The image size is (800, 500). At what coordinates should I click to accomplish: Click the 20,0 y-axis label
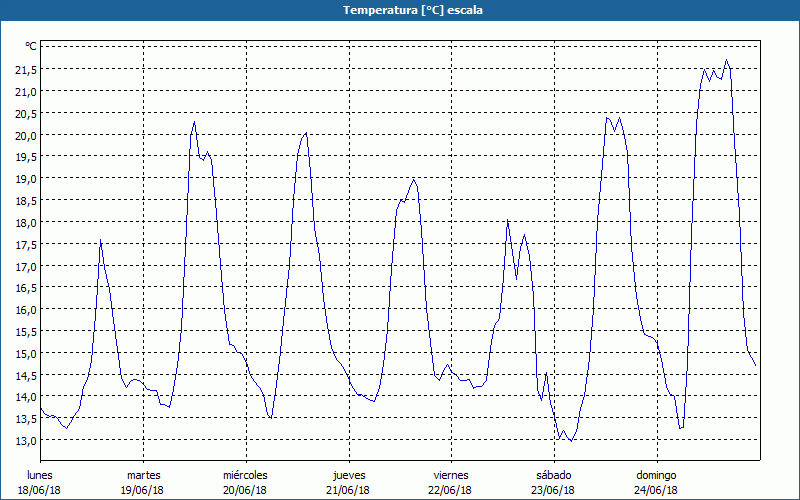click(26, 135)
